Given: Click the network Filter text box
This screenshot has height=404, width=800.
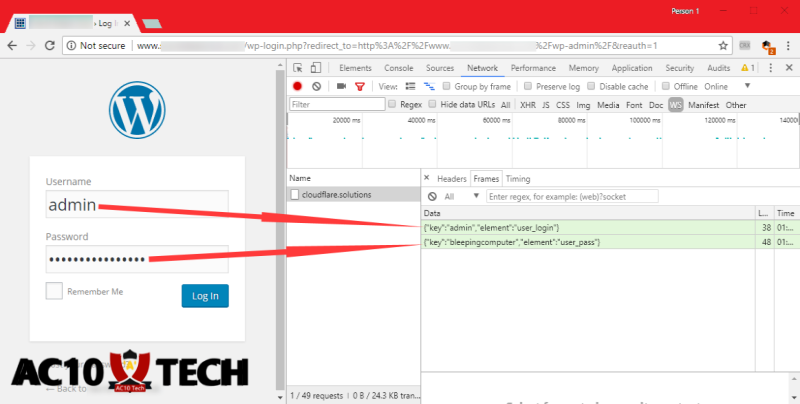Looking at the screenshot, I should click(337, 104).
